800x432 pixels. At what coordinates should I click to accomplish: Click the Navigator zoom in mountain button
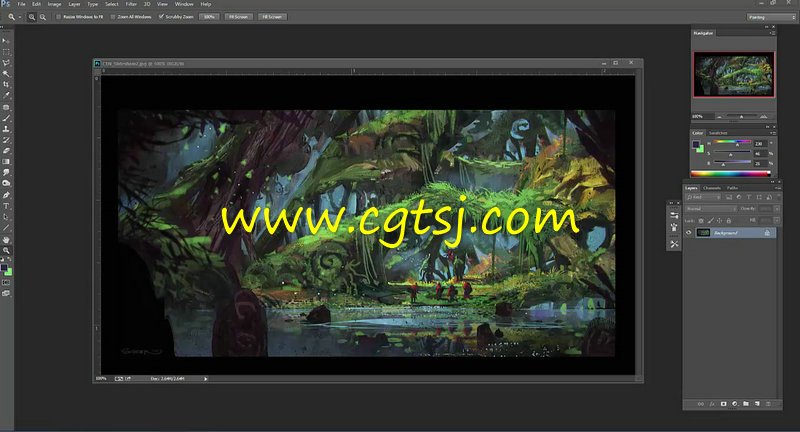[764, 117]
